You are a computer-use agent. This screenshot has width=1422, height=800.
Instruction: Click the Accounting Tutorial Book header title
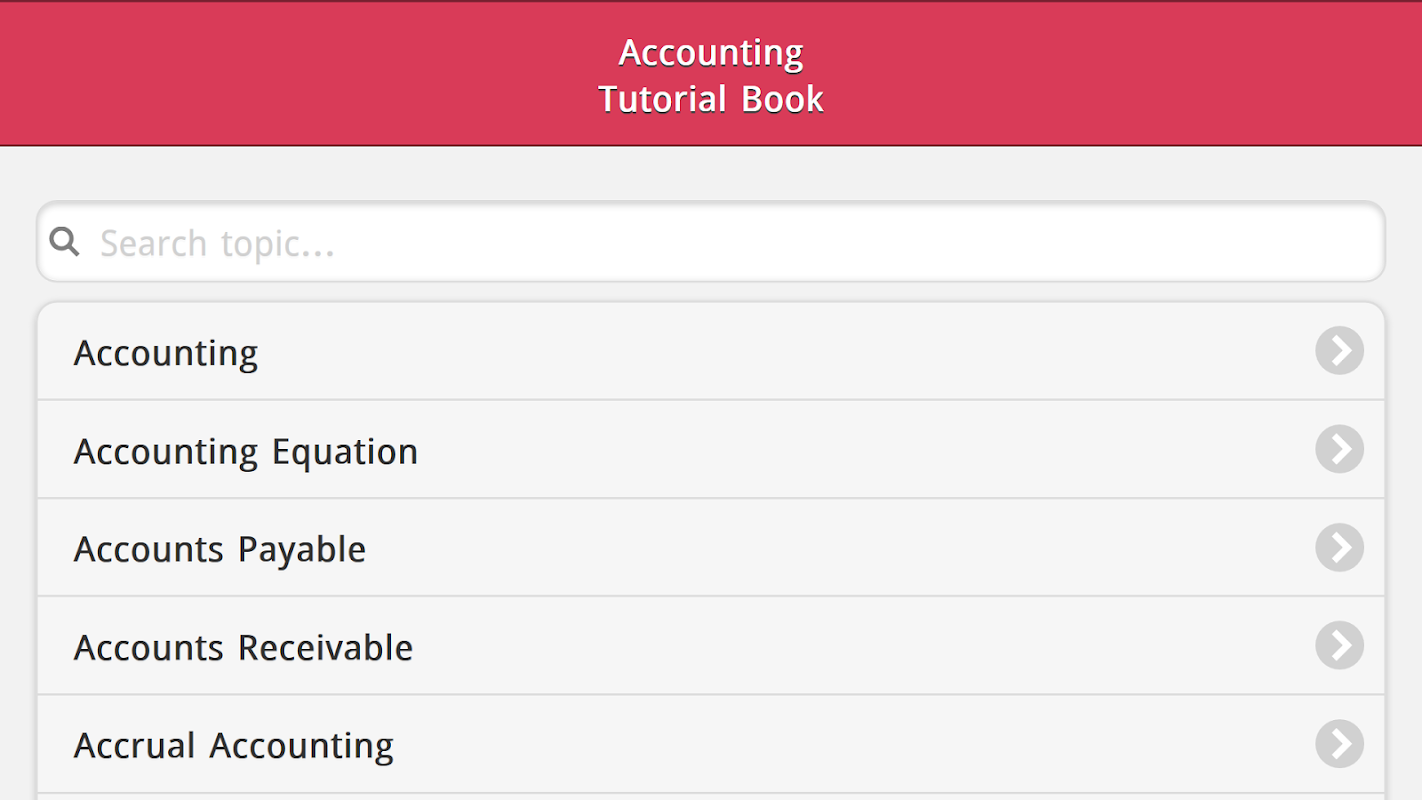(711, 76)
